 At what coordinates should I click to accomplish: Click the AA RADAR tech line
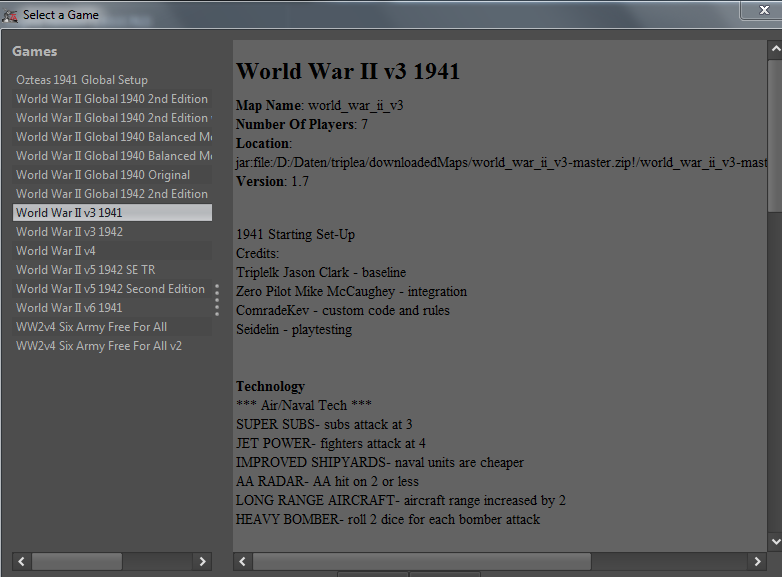[327, 482]
